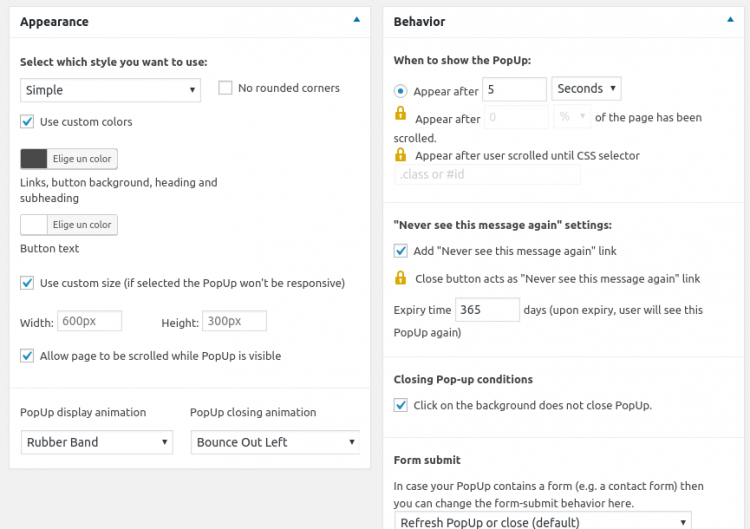Click the Expiry time input field

tap(487, 310)
